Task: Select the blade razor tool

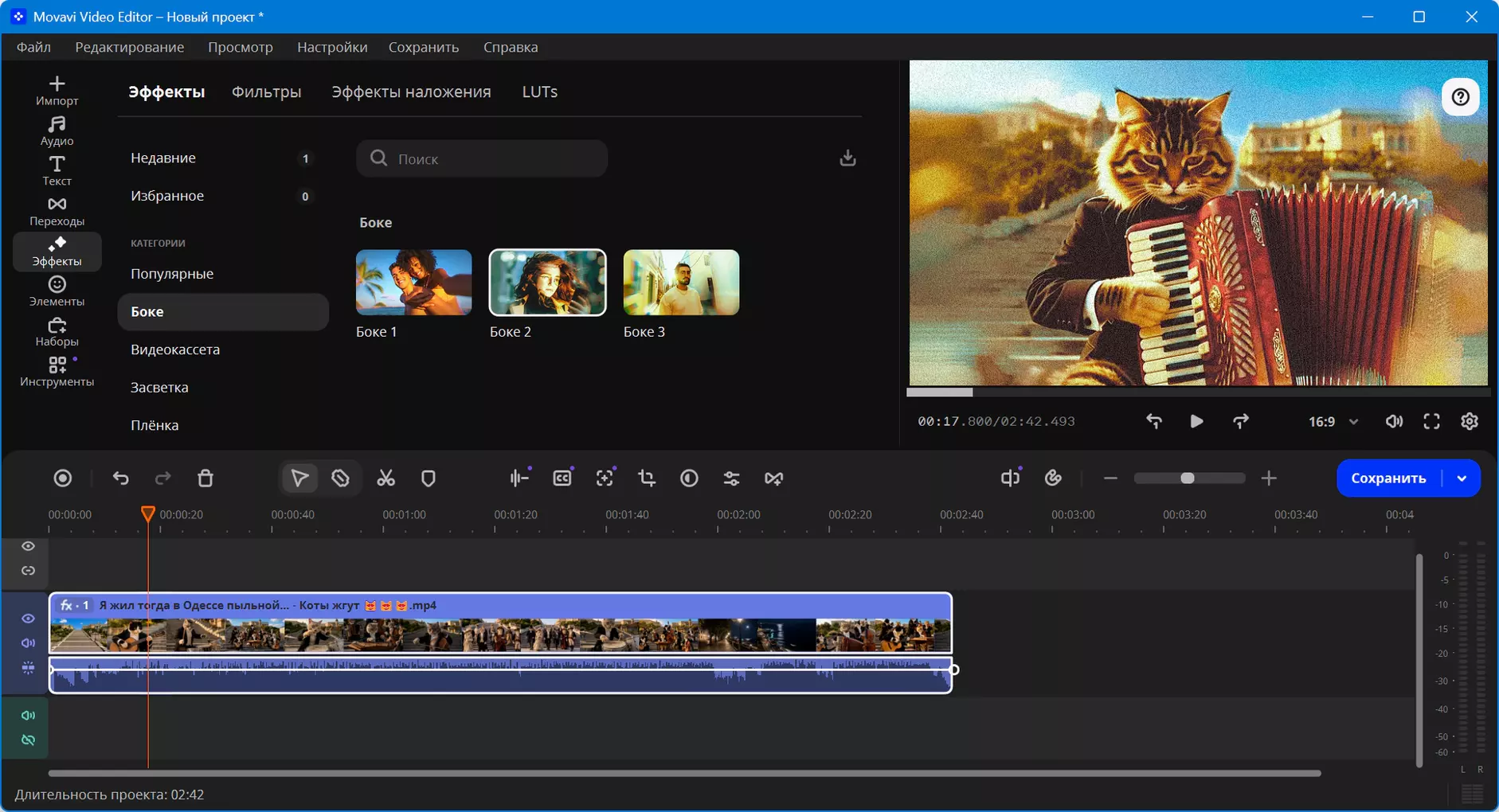Action: [341, 478]
